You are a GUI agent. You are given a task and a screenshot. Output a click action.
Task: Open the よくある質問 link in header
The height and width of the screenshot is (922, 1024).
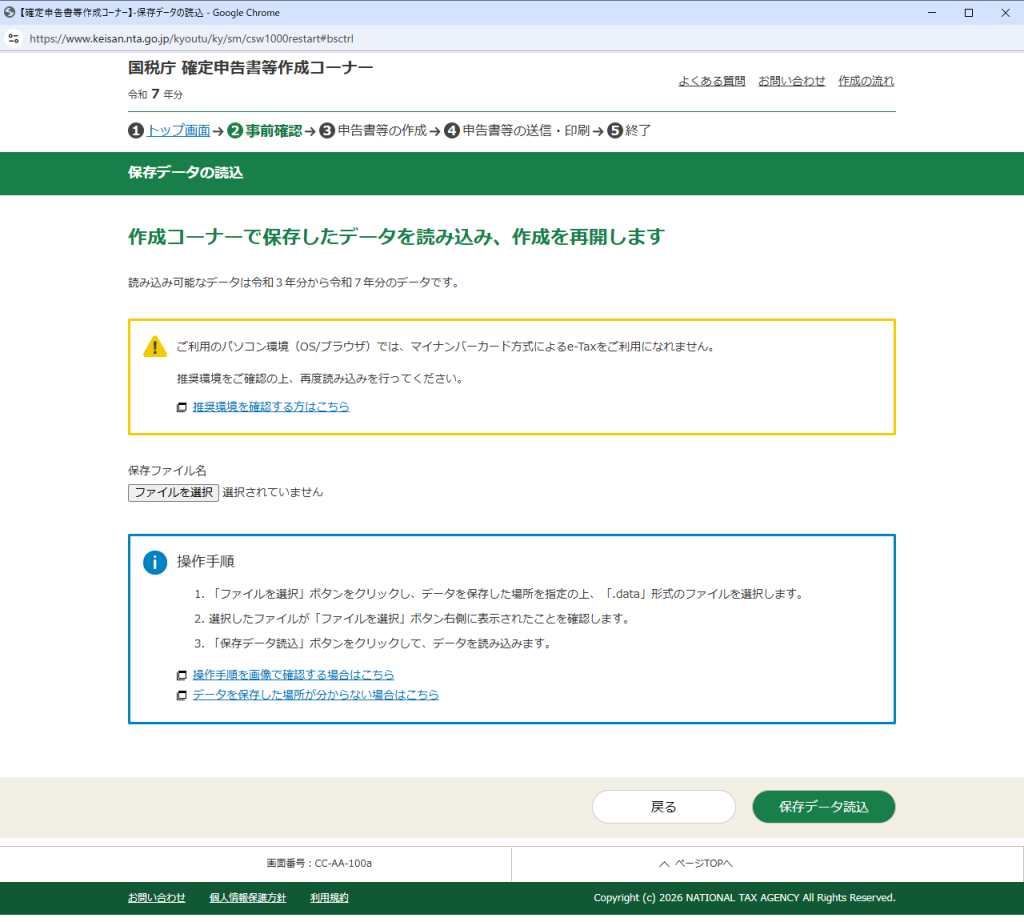711,81
